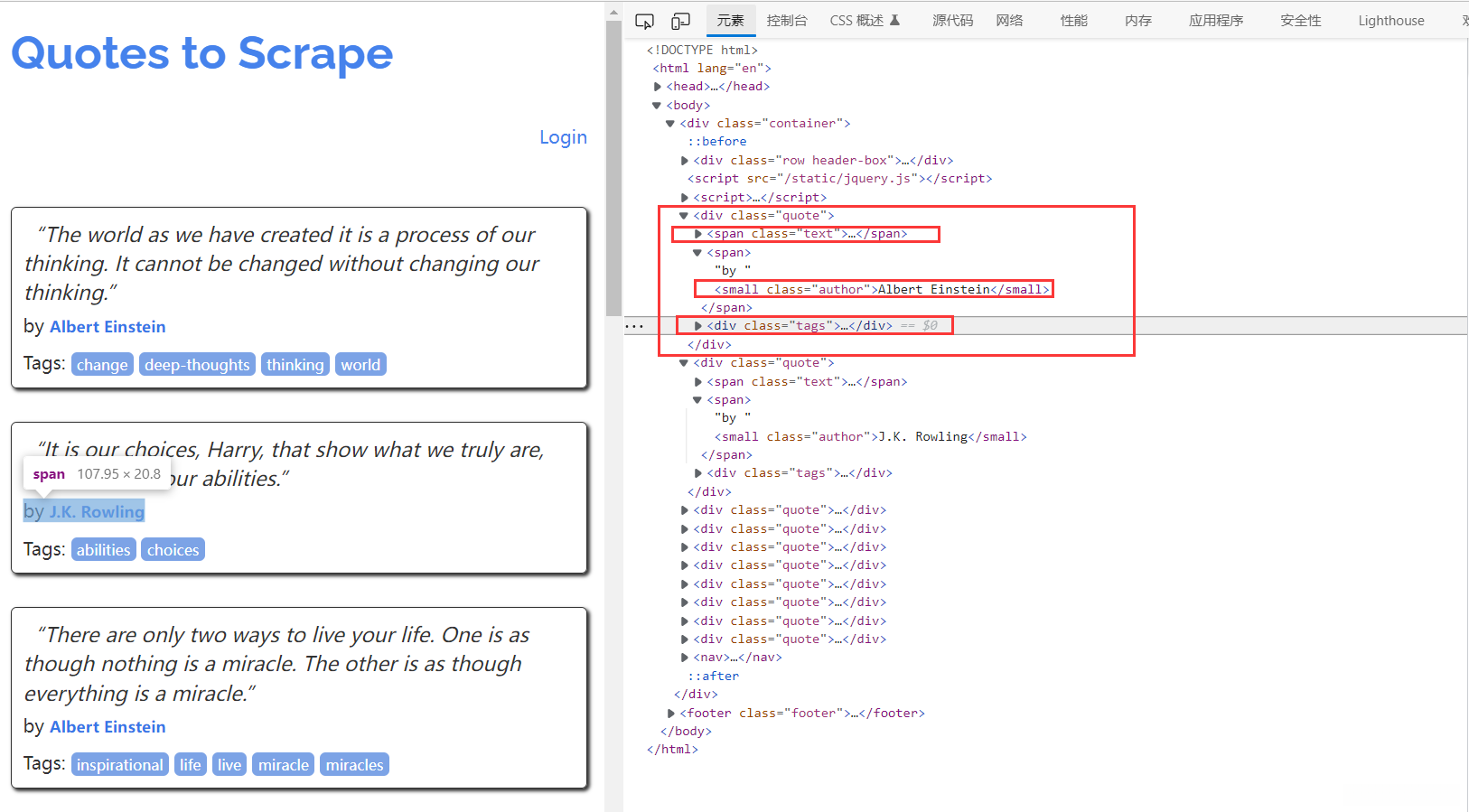The height and width of the screenshot is (812, 1469).
Task: Click the page scrollbar up arrow
Action: coord(614,13)
